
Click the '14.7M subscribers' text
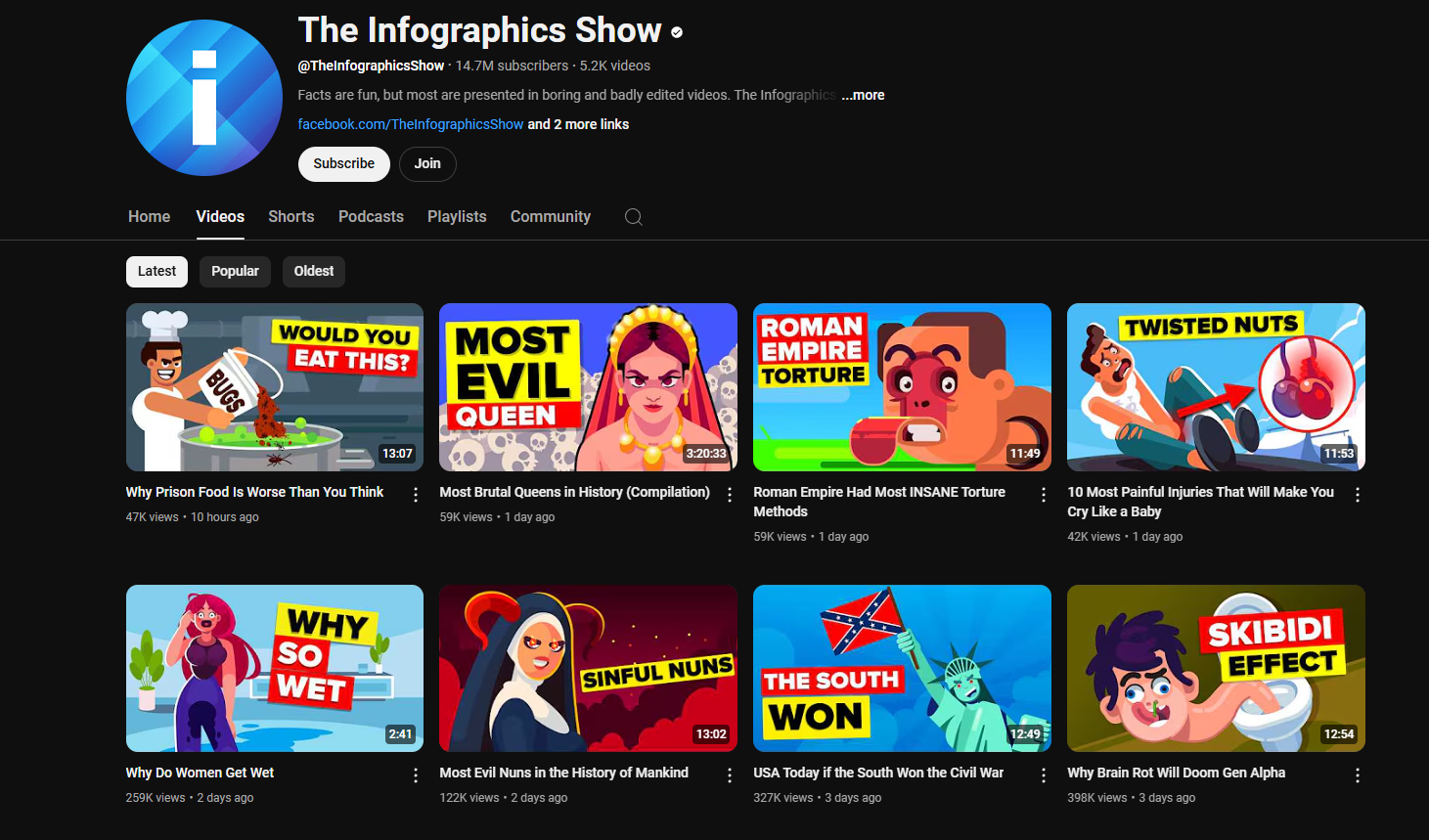point(512,66)
